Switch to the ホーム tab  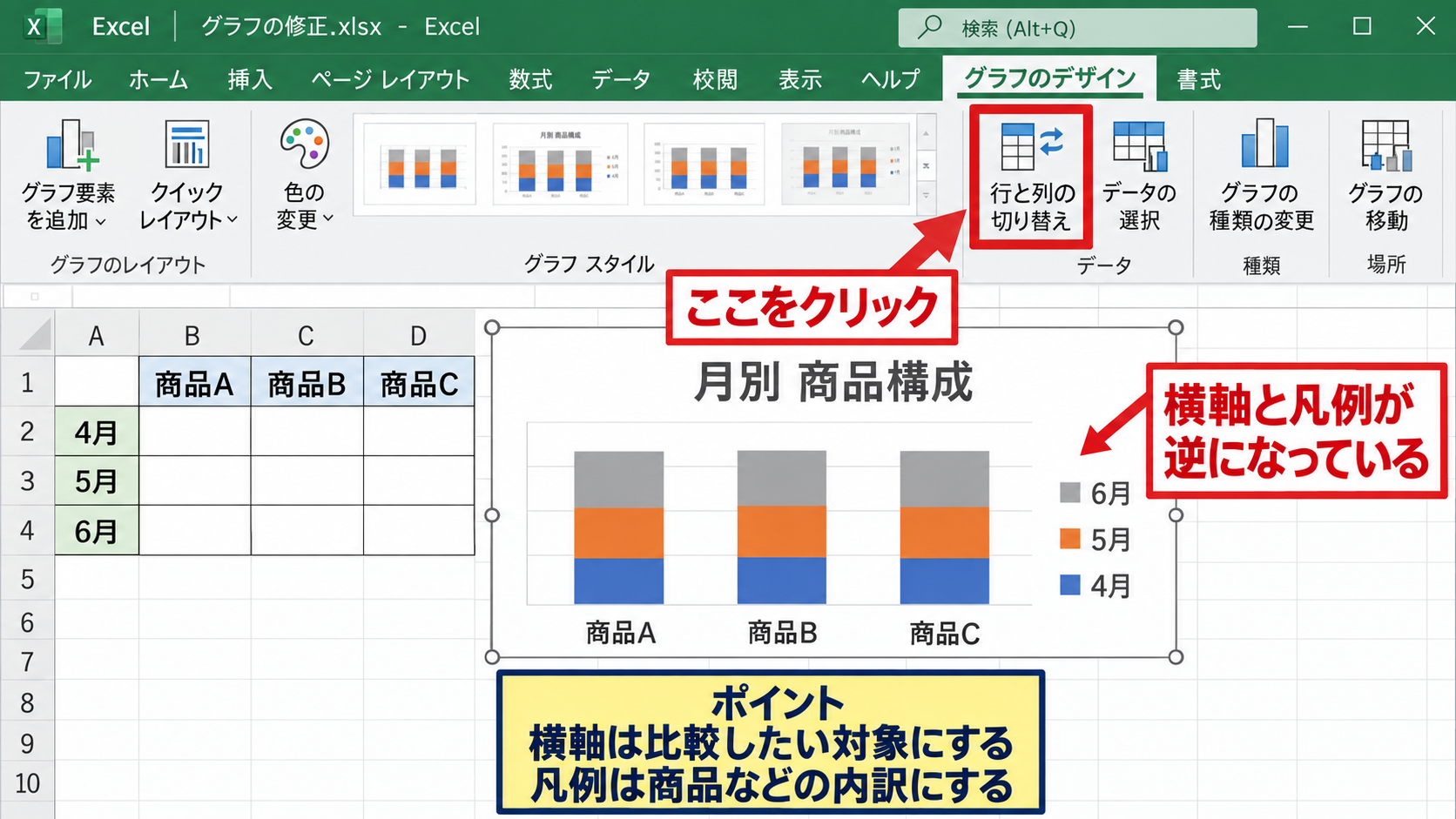[158, 79]
